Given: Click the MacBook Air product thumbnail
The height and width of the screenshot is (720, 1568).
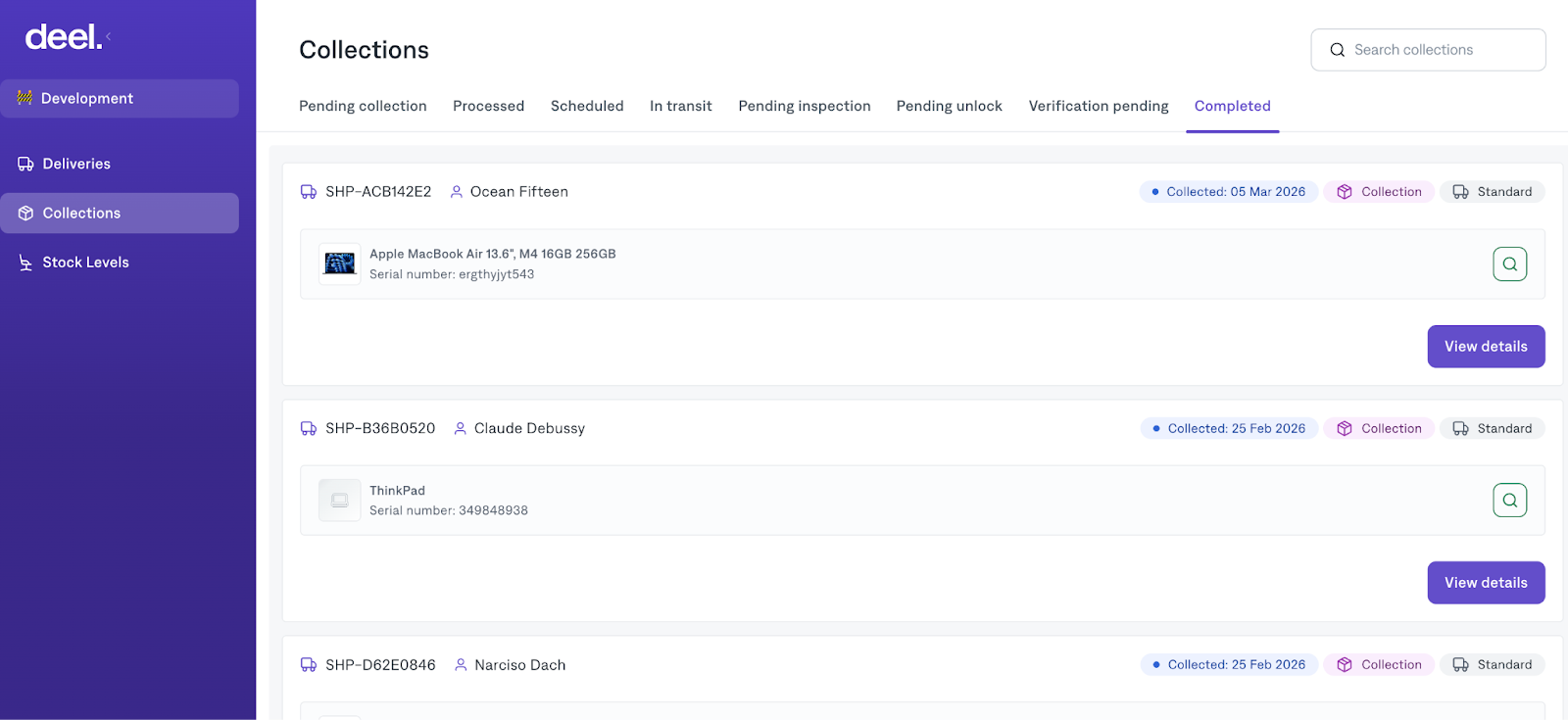Looking at the screenshot, I should click(340, 264).
